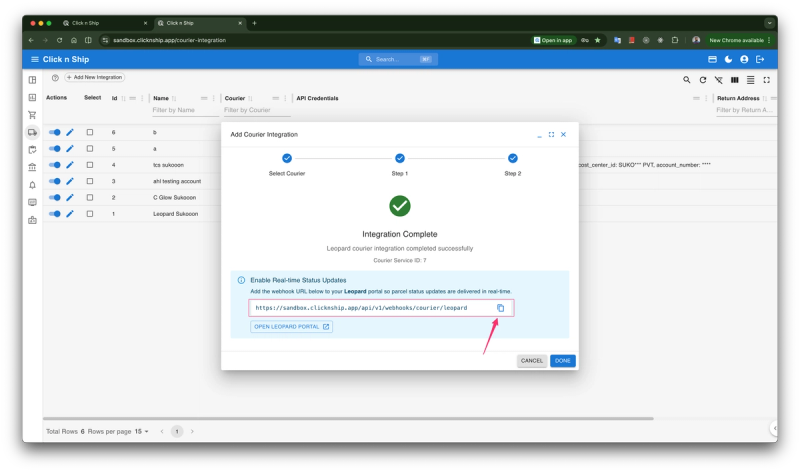Toggle the ahl testing account switch

55,181
